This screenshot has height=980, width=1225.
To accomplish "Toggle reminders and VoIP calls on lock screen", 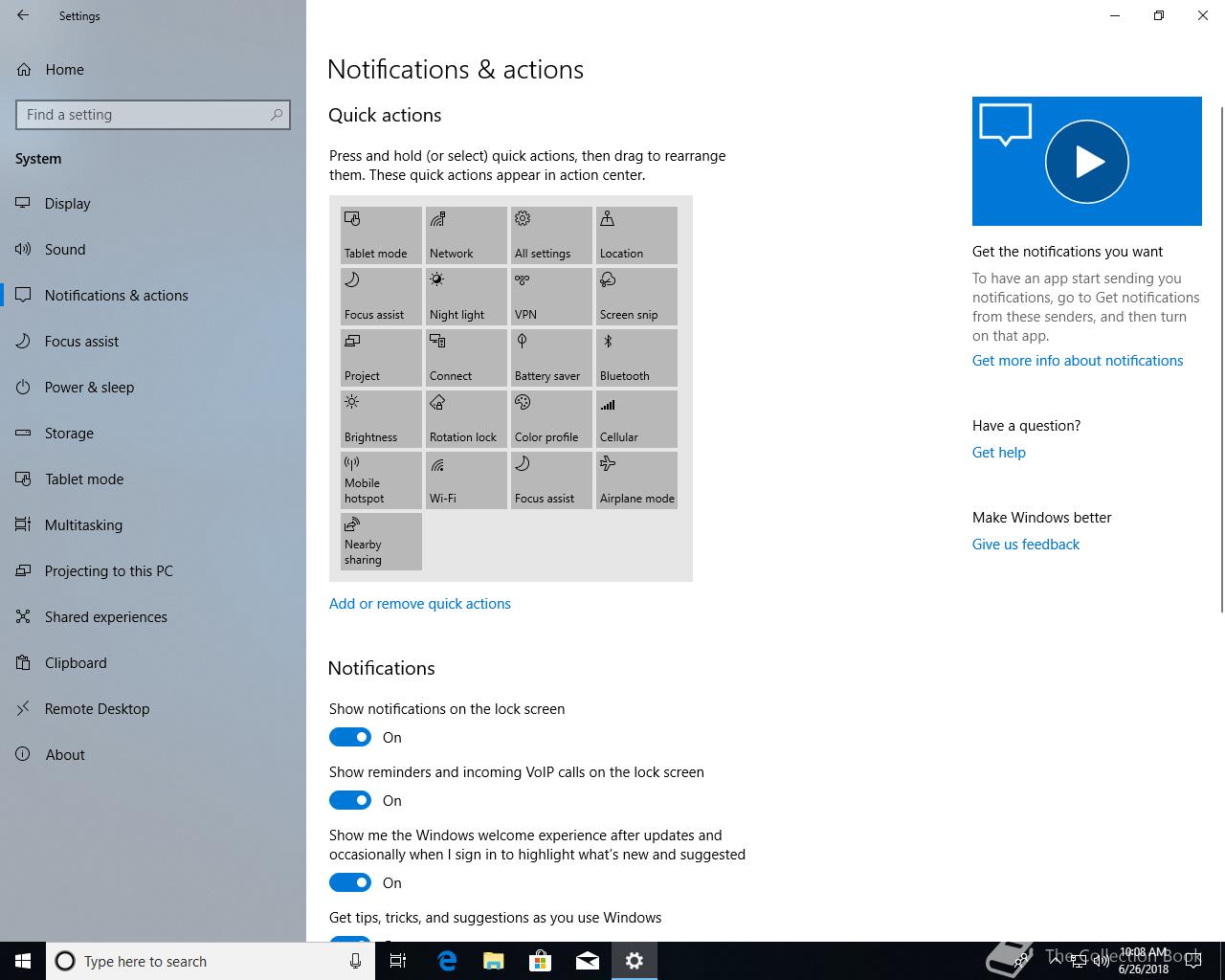I will click(x=350, y=800).
